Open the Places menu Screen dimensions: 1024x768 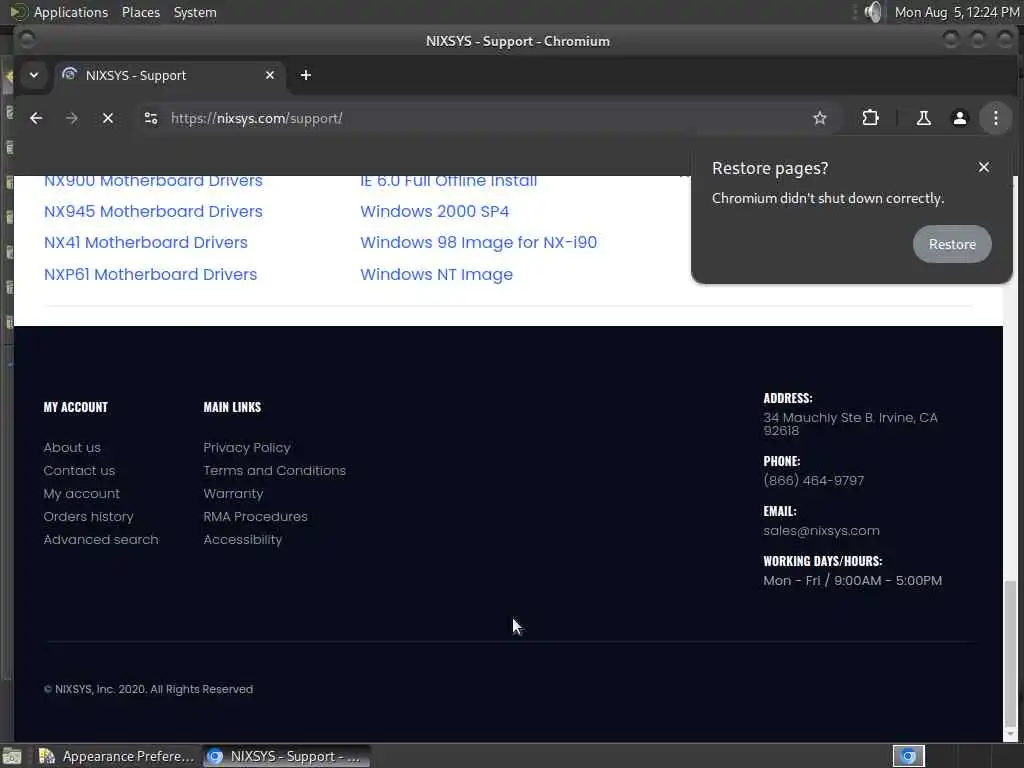tap(140, 12)
